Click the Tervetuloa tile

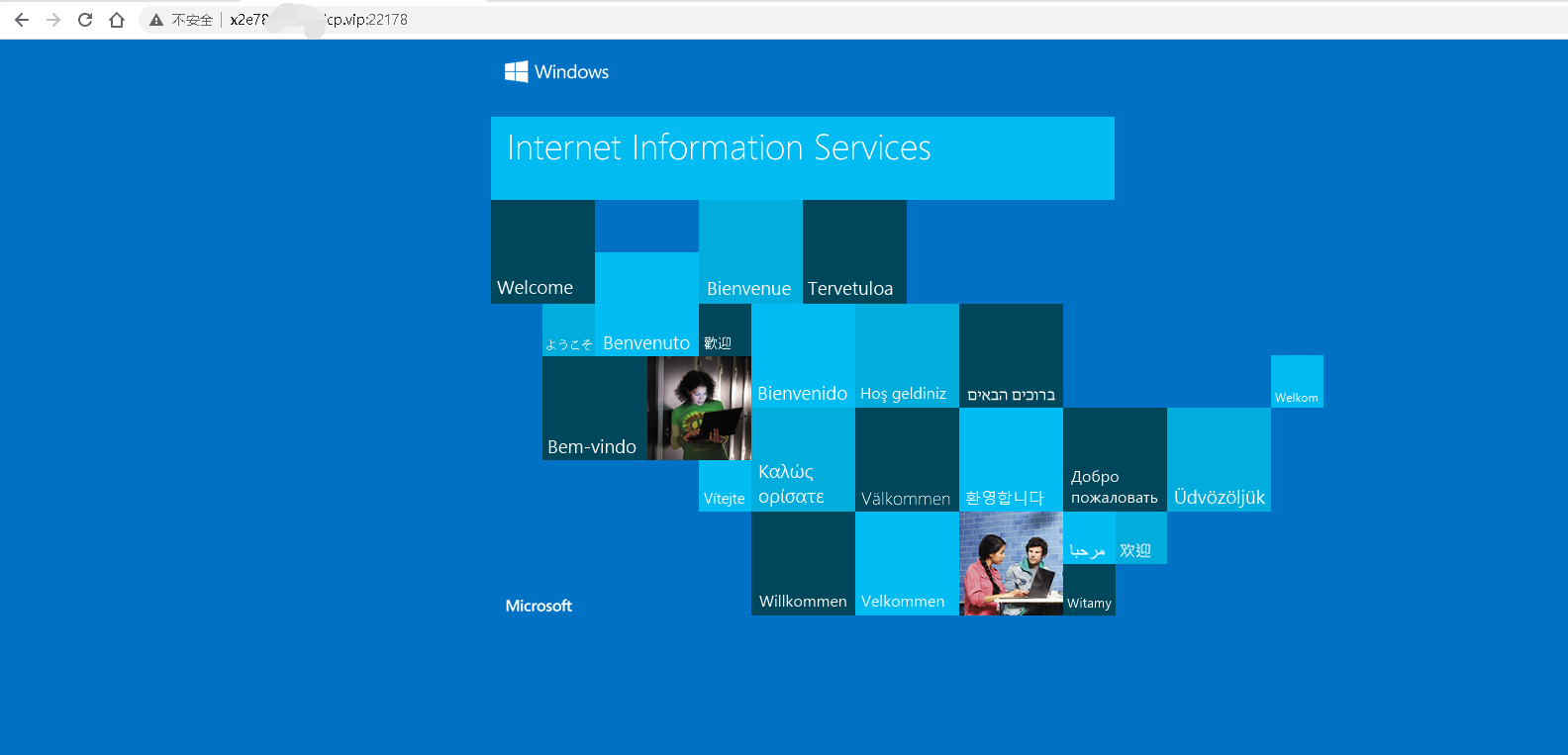[x=854, y=251]
